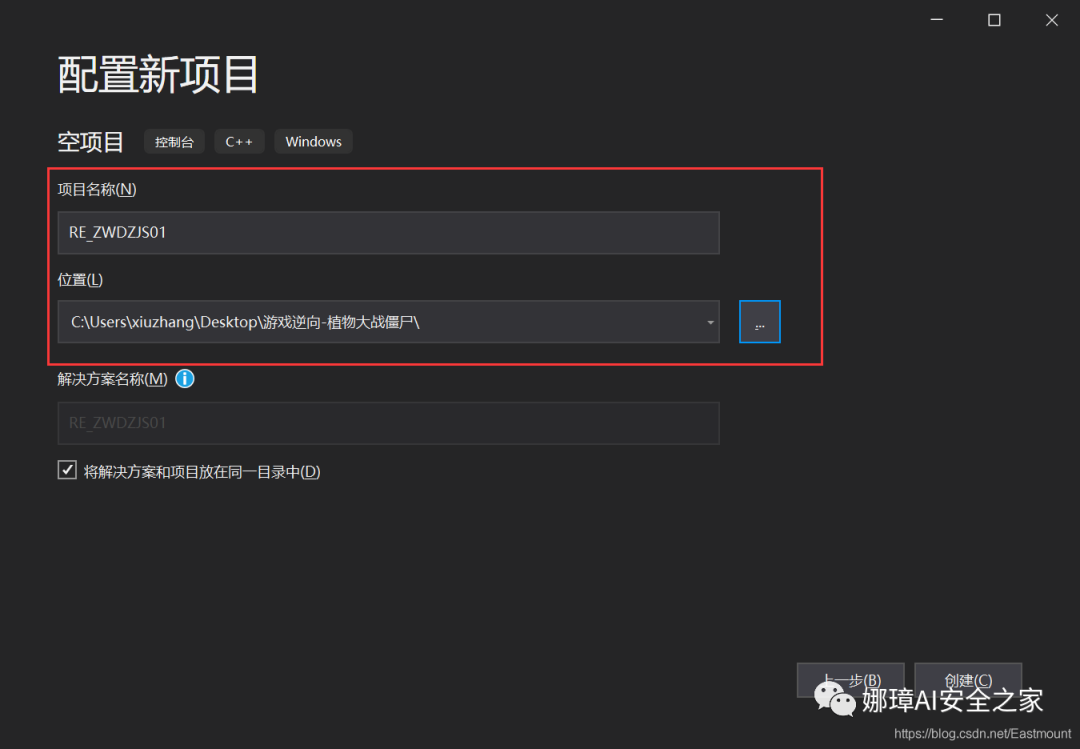Click the disabled solution name field
The image size is (1080, 749).
[388, 423]
